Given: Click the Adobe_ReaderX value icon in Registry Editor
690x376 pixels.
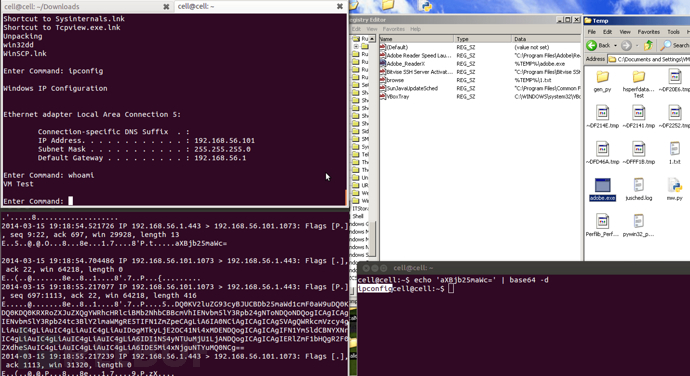Looking at the screenshot, I should pyautogui.click(x=383, y=63).
